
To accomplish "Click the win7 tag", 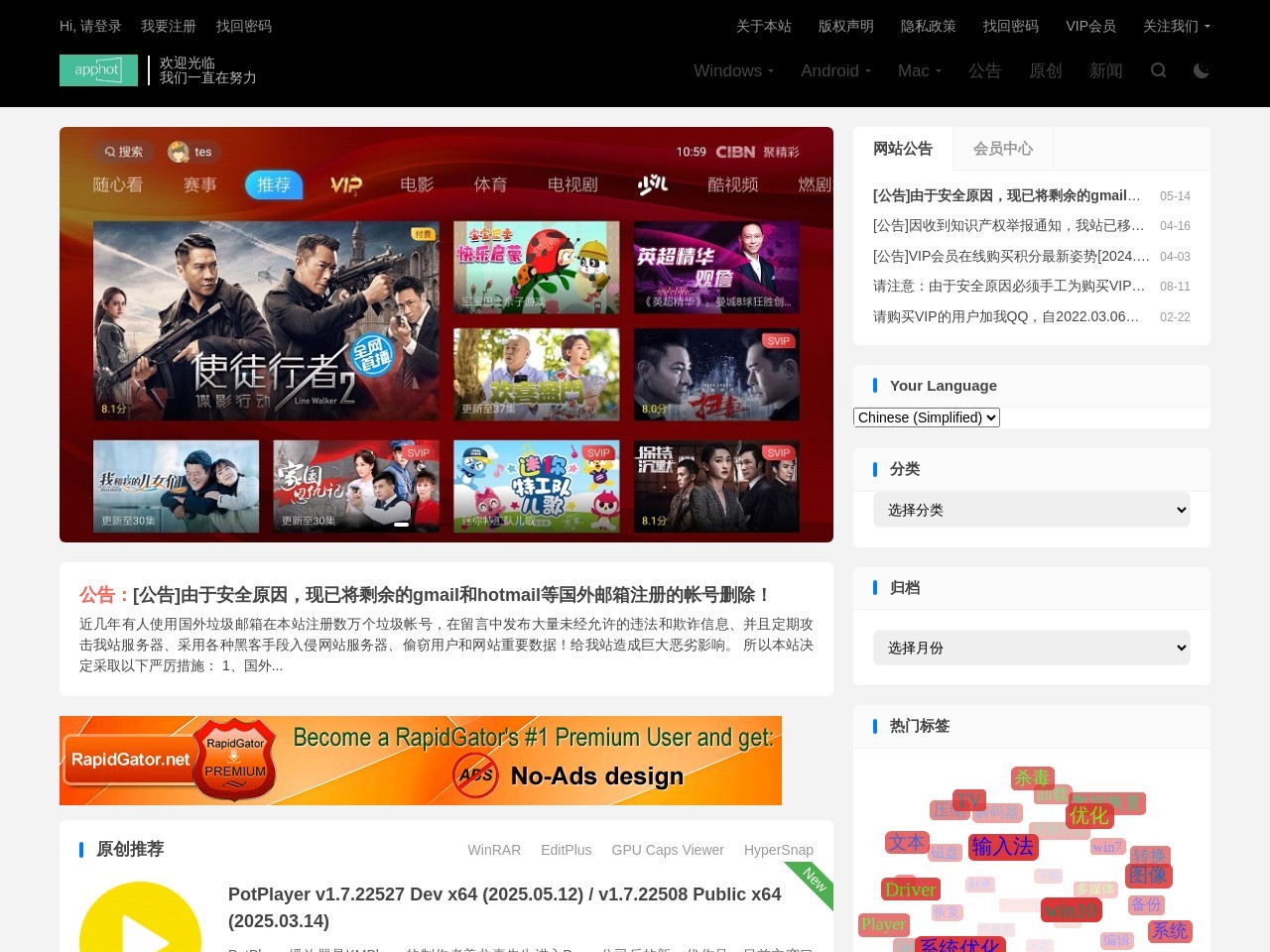I will point(1107,847).
